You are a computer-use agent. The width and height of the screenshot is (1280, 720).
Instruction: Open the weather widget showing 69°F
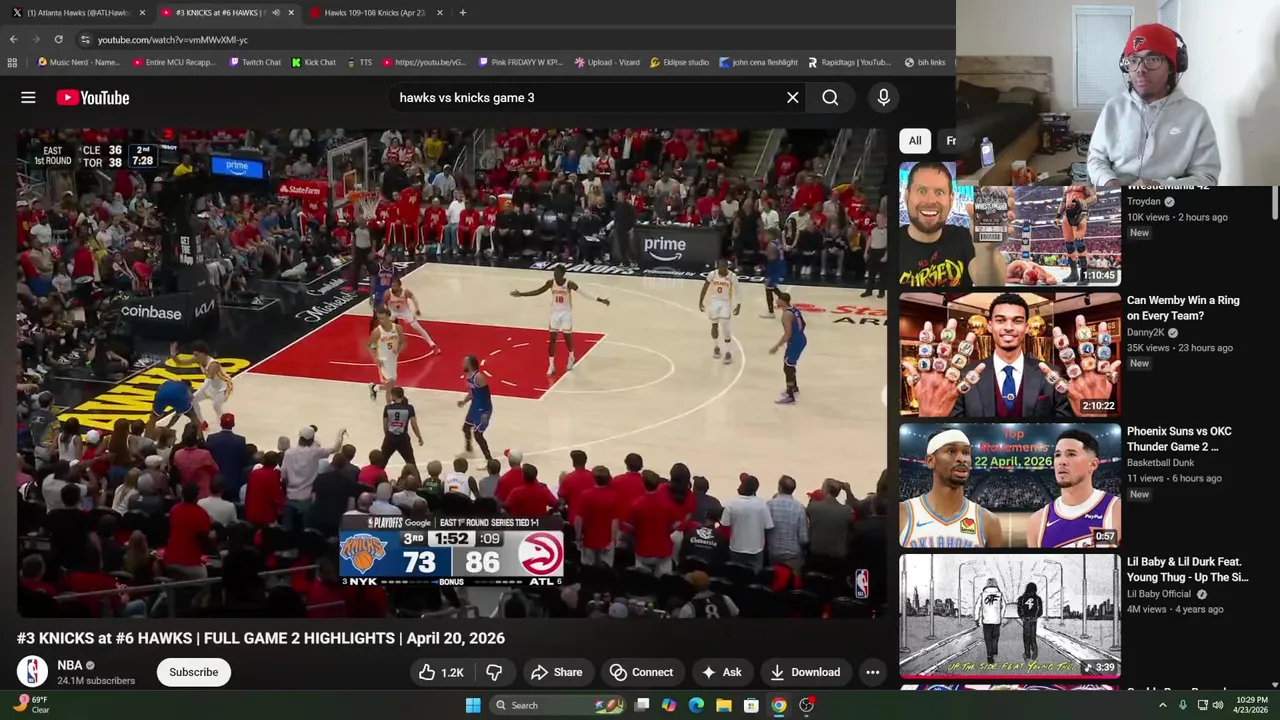coord(32,705)
